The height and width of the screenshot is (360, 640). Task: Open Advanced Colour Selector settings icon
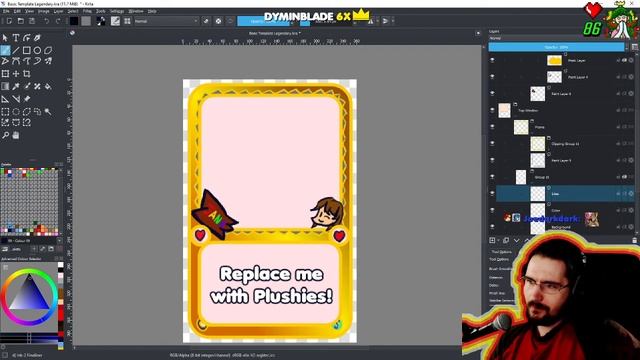click(5, 267)
